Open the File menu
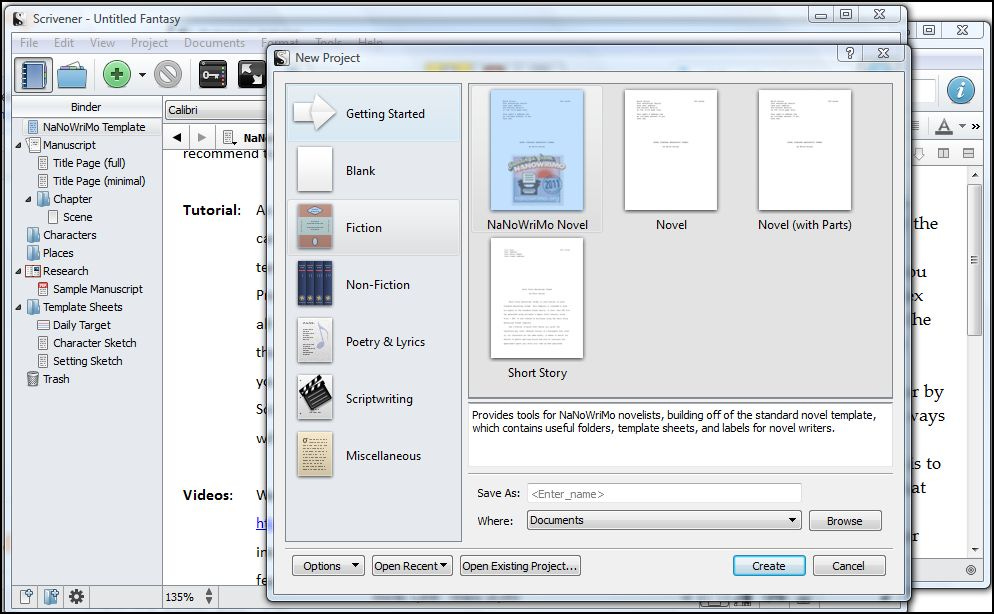Image resolution: width=994 pixels, height=614 pixels. click(29, 42)
